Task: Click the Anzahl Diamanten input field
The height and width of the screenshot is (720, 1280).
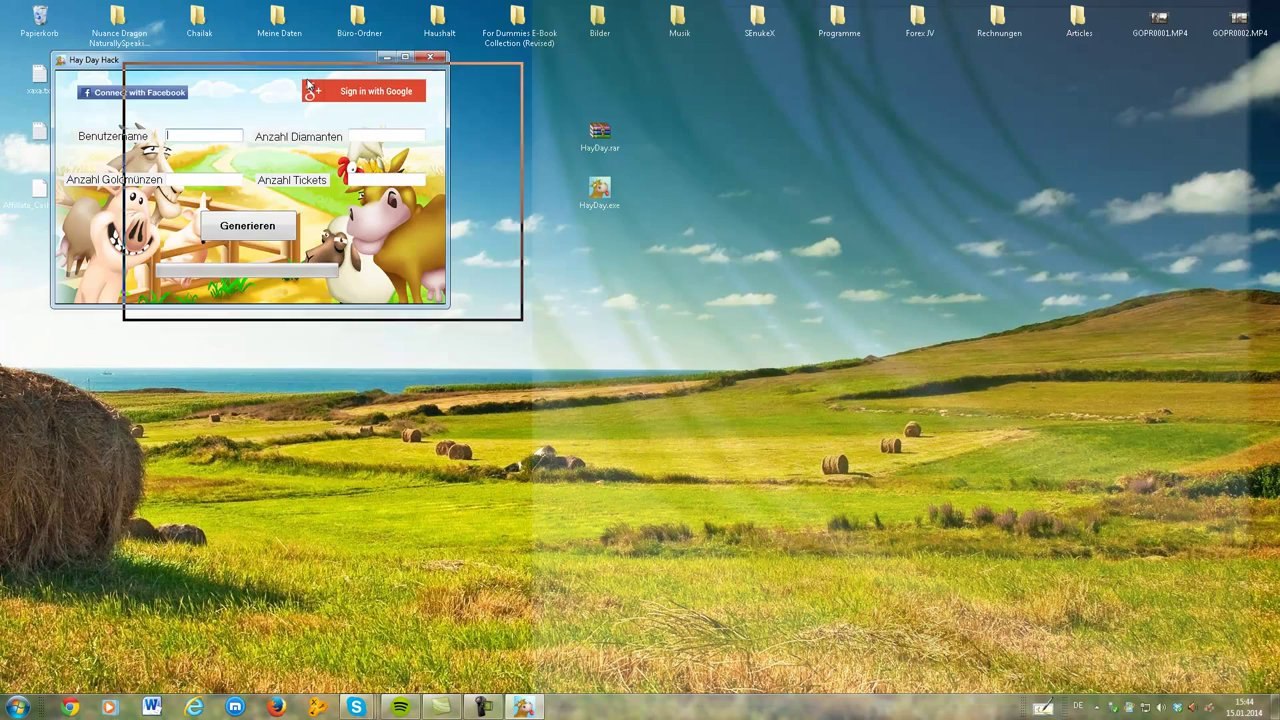Action: pyautogui.click(x=387, y=136)
